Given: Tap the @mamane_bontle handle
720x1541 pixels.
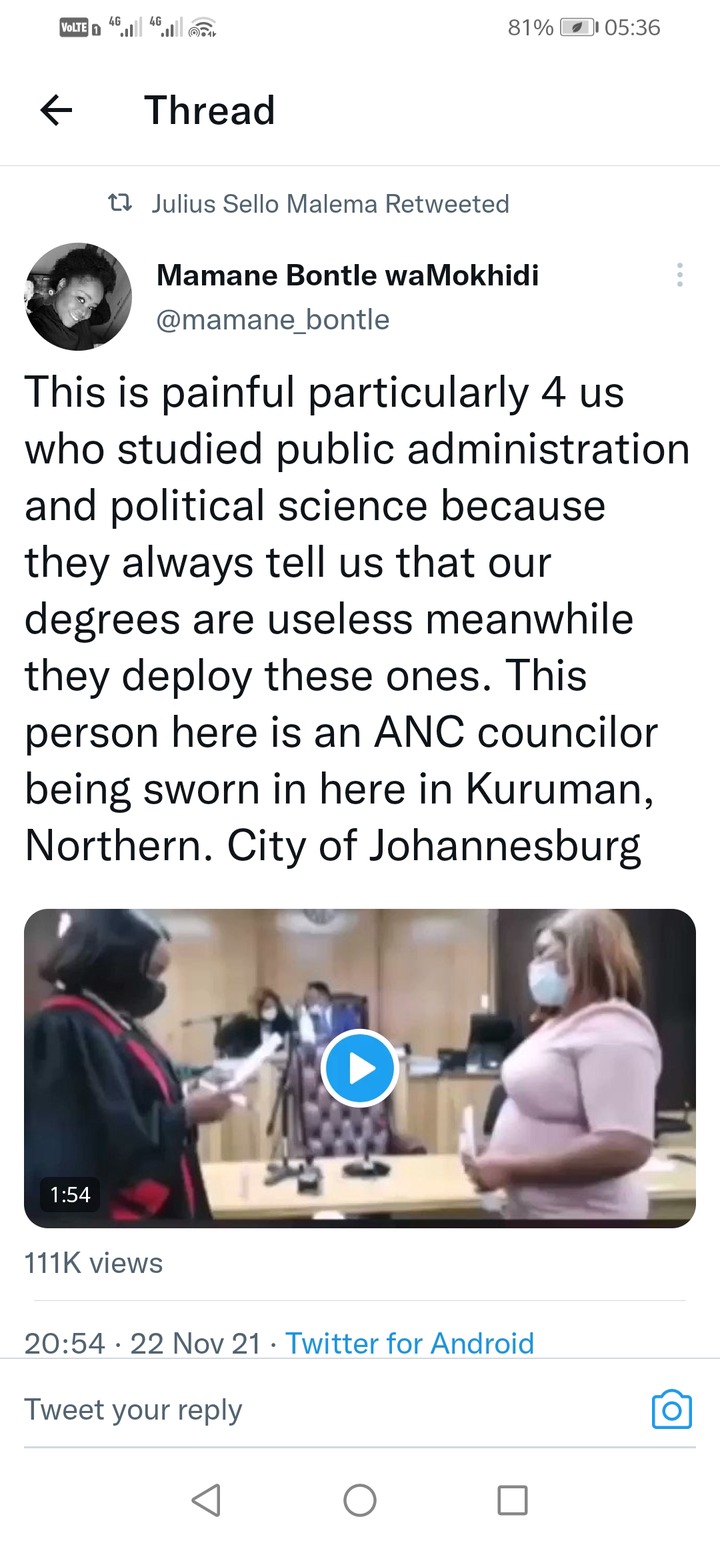Looking at the screenshot, I should (273, 320).
